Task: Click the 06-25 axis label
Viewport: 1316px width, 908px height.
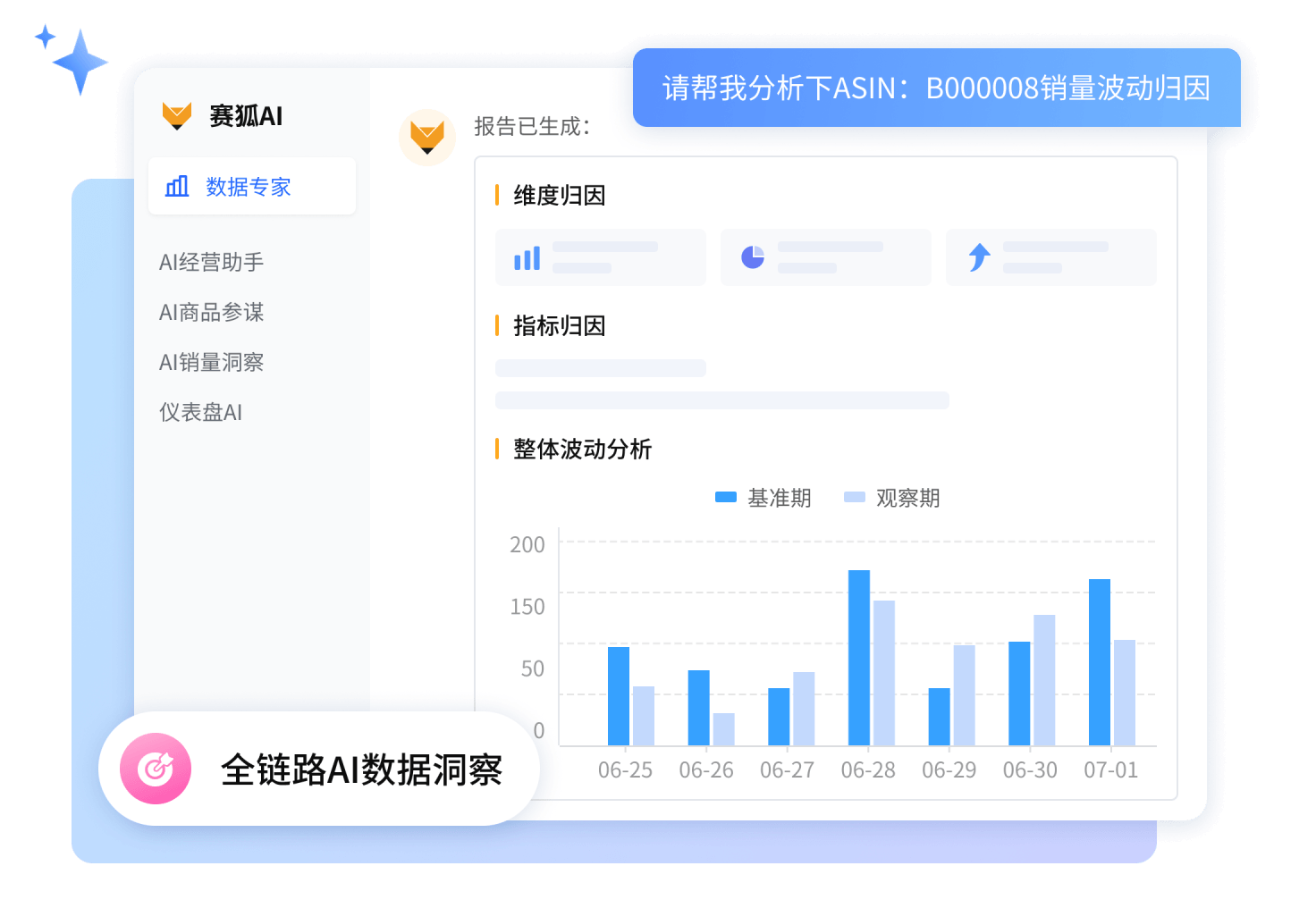Action: 626,769
